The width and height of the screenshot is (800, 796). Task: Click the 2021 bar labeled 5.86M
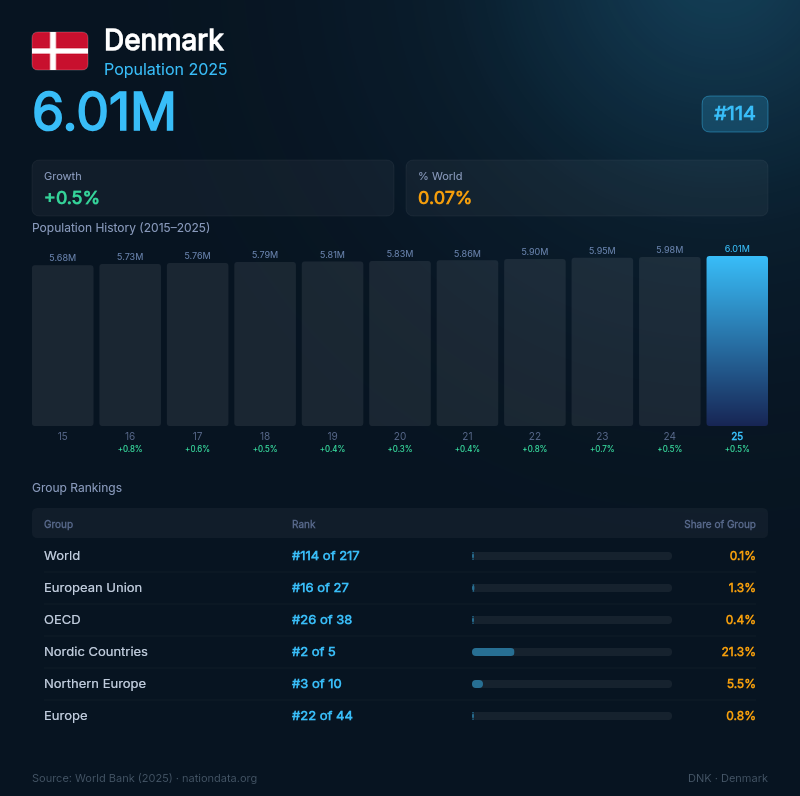(x=467, y=343)
